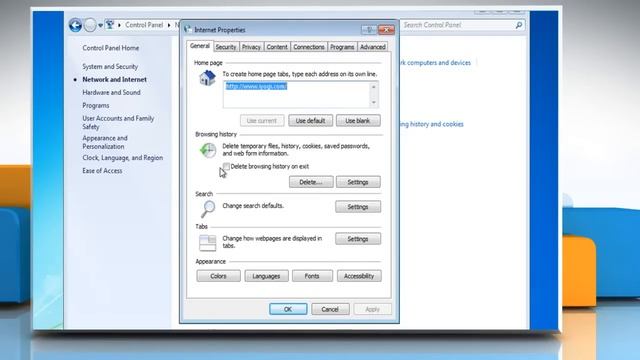Click the Languages button
The height and width of the screenshot is (360, 640).
[x=266, y=276]
